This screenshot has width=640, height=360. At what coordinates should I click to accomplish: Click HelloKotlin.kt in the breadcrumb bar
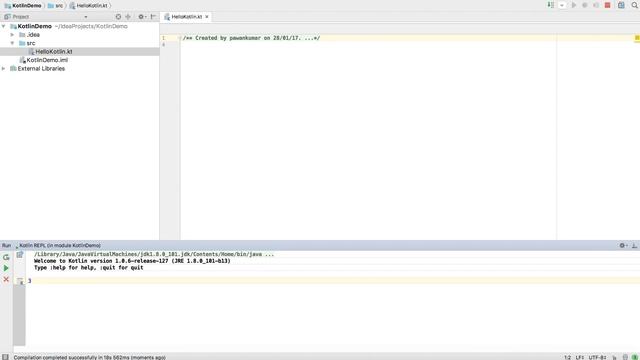89,6
